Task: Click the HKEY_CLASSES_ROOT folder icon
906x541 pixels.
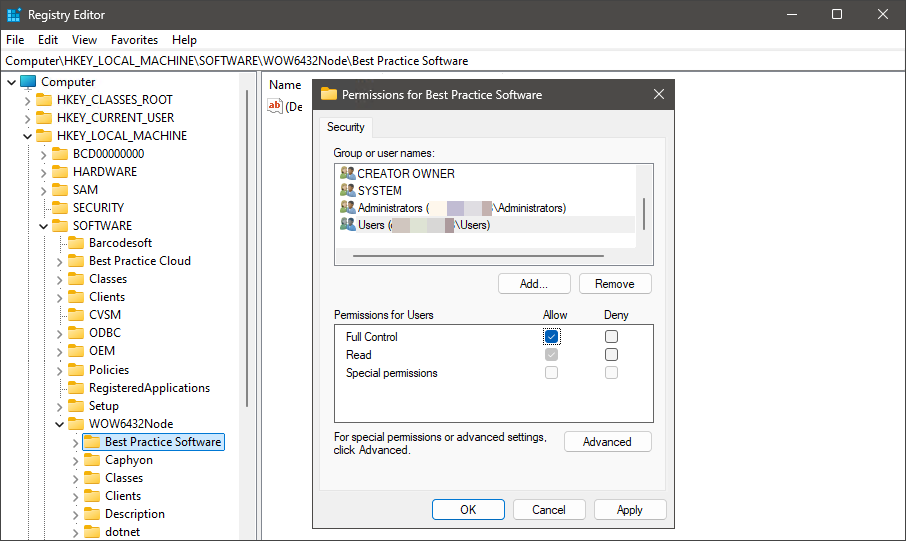Action: pos(44,100)
